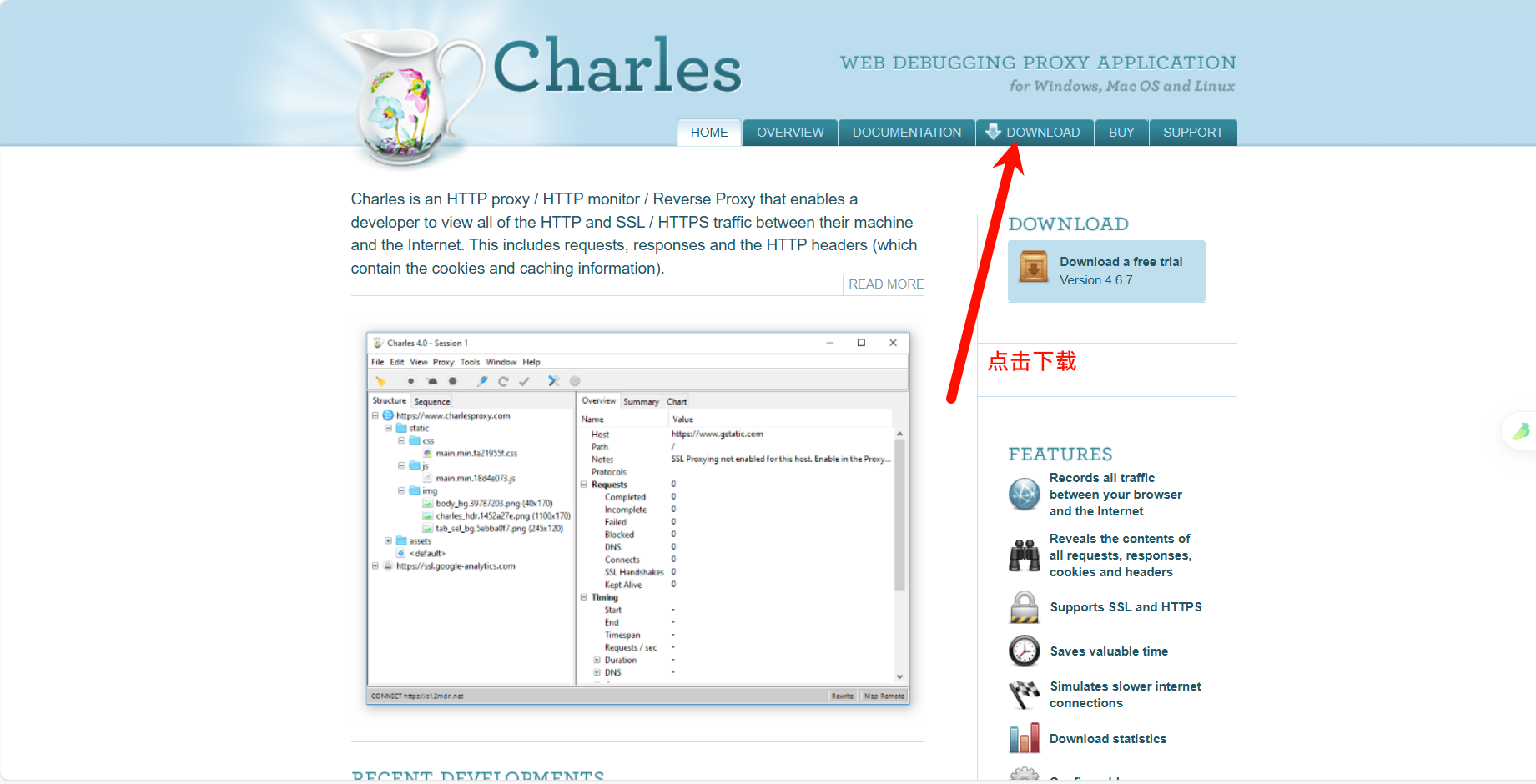Image resolution: width=1536 pixels, height=784 pixels.
Task: Open the Settings gear icon
Action: pyautogui.click(x=575, y=381)
